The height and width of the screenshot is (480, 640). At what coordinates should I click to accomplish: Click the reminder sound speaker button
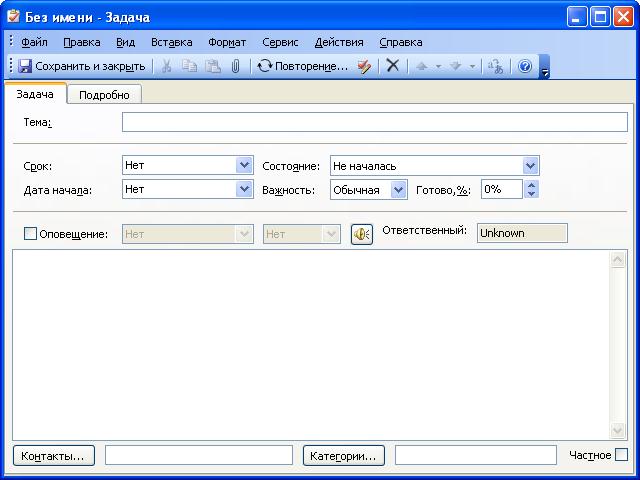[362, 234]
